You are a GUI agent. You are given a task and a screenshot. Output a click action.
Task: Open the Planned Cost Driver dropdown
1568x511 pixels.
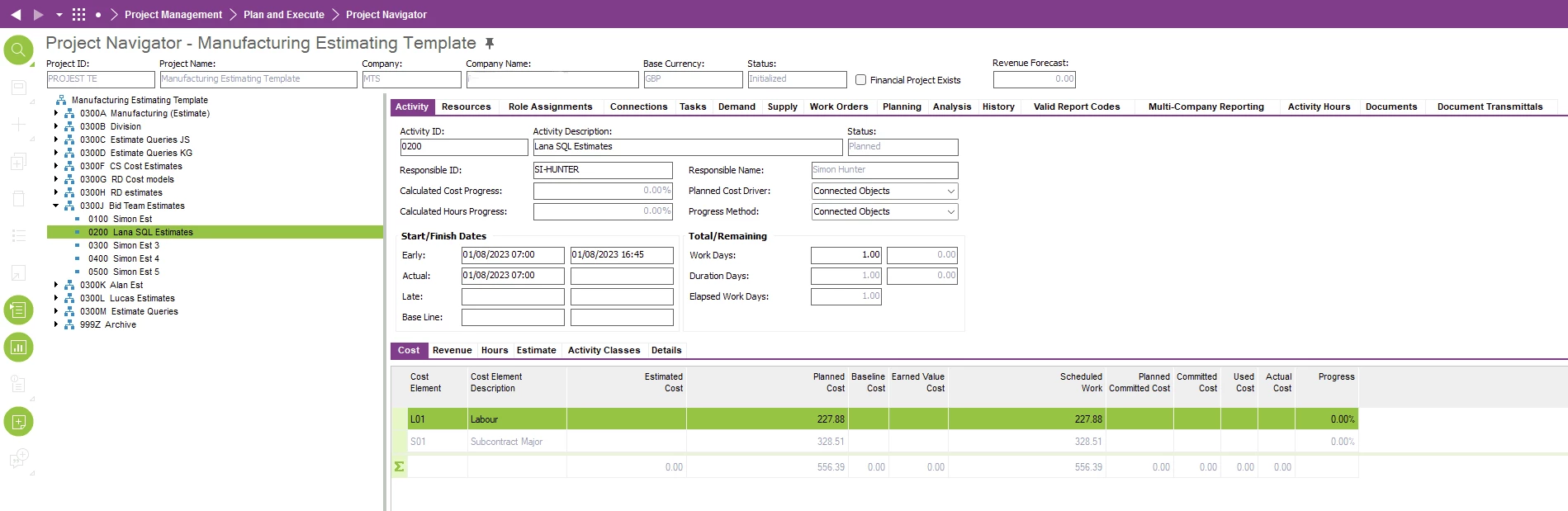[x=950, y=192]
